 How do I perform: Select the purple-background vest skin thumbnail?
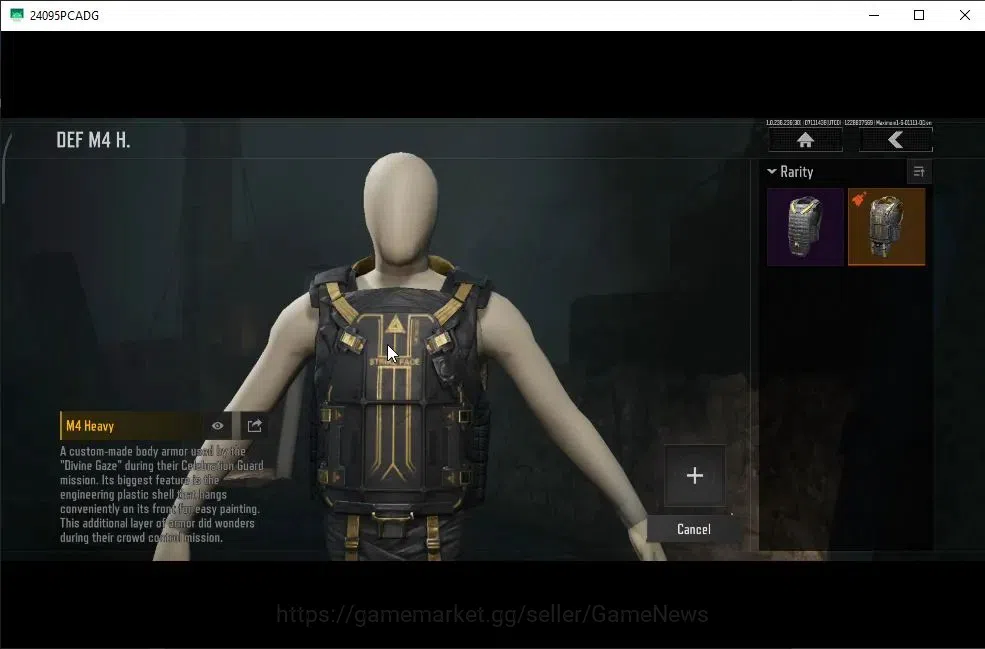click(x=805, y=227)
